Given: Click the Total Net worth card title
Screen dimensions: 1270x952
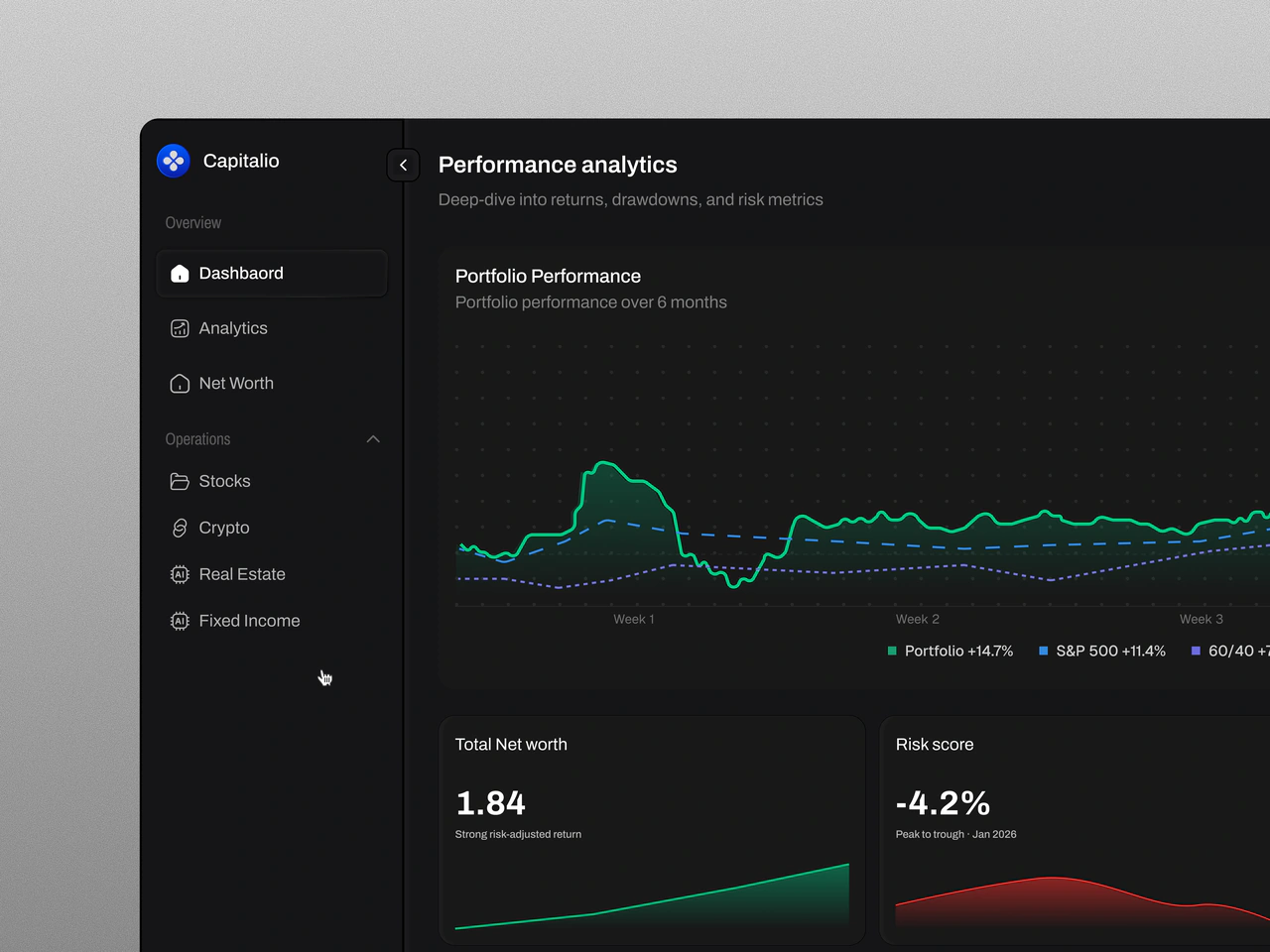Looking at the screenshot, I should pos(511,745).
